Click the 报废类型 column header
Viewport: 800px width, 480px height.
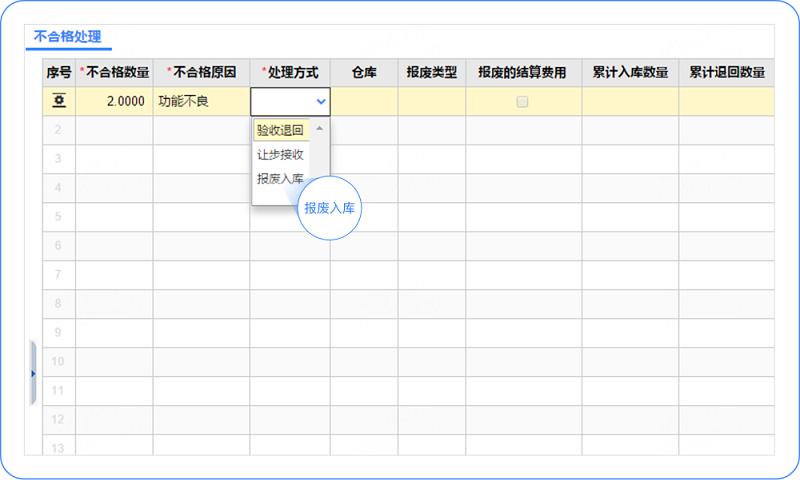click(432, 72)
